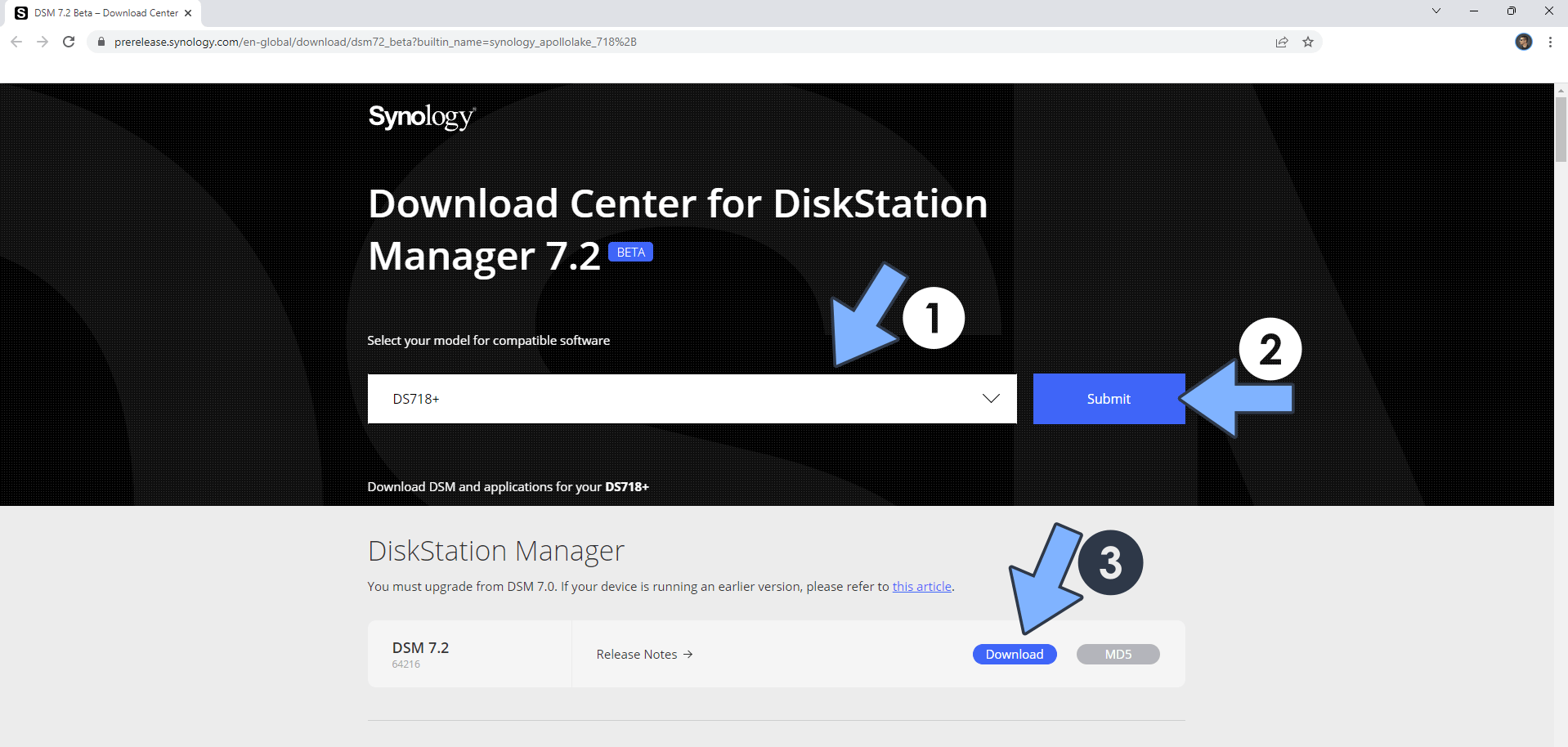Open the Chrome profile avatar
Viewport: 1568px width, 747px height.
pyautogui.click(x=1524, y=42)
